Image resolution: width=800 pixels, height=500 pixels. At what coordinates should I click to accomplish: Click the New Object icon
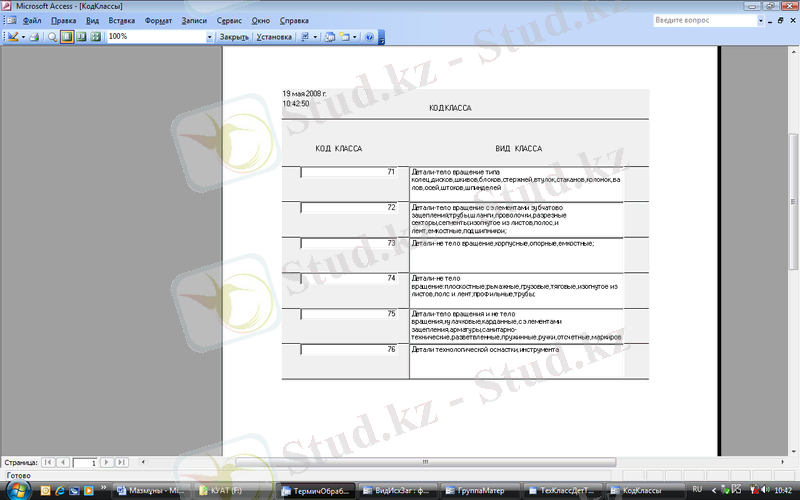[345, 37]
